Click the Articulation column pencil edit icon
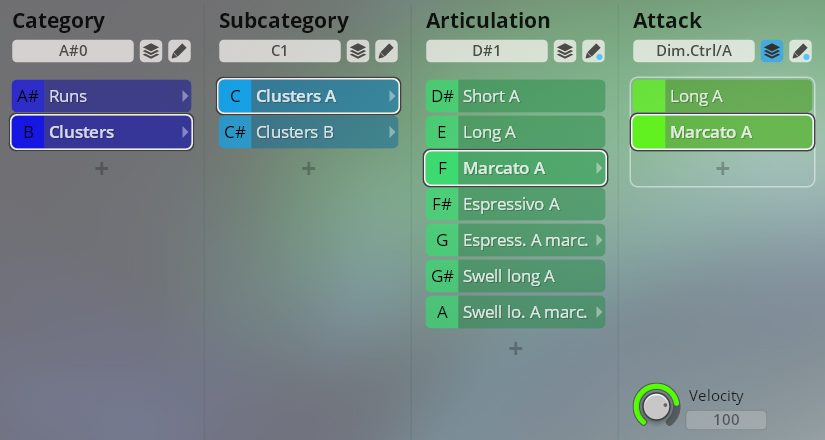This screenshot has width=825, height=440. coord(593,51)
